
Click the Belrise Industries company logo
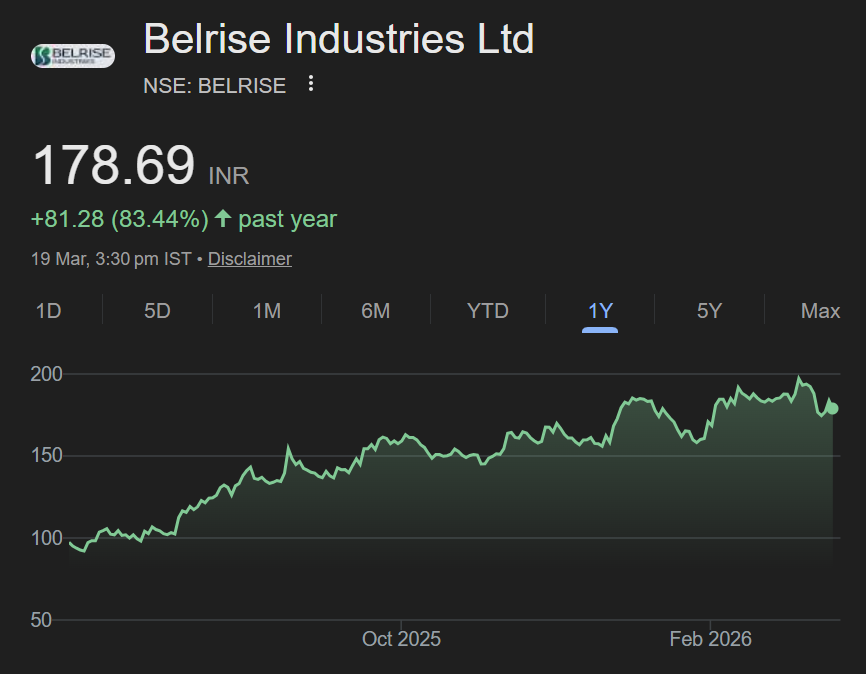[x=72, y=55]
